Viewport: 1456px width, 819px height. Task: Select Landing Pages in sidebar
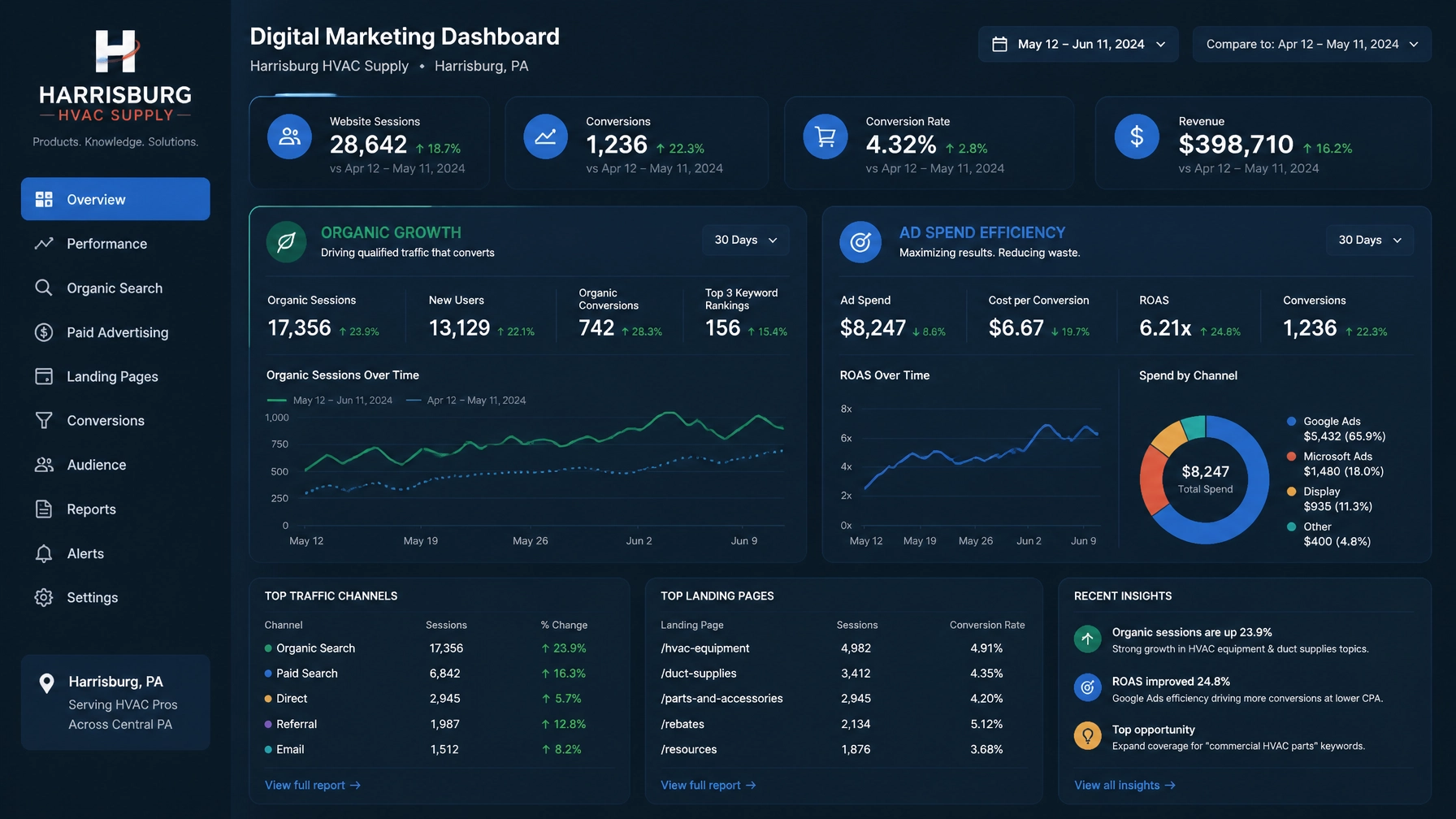pos(115,376)
